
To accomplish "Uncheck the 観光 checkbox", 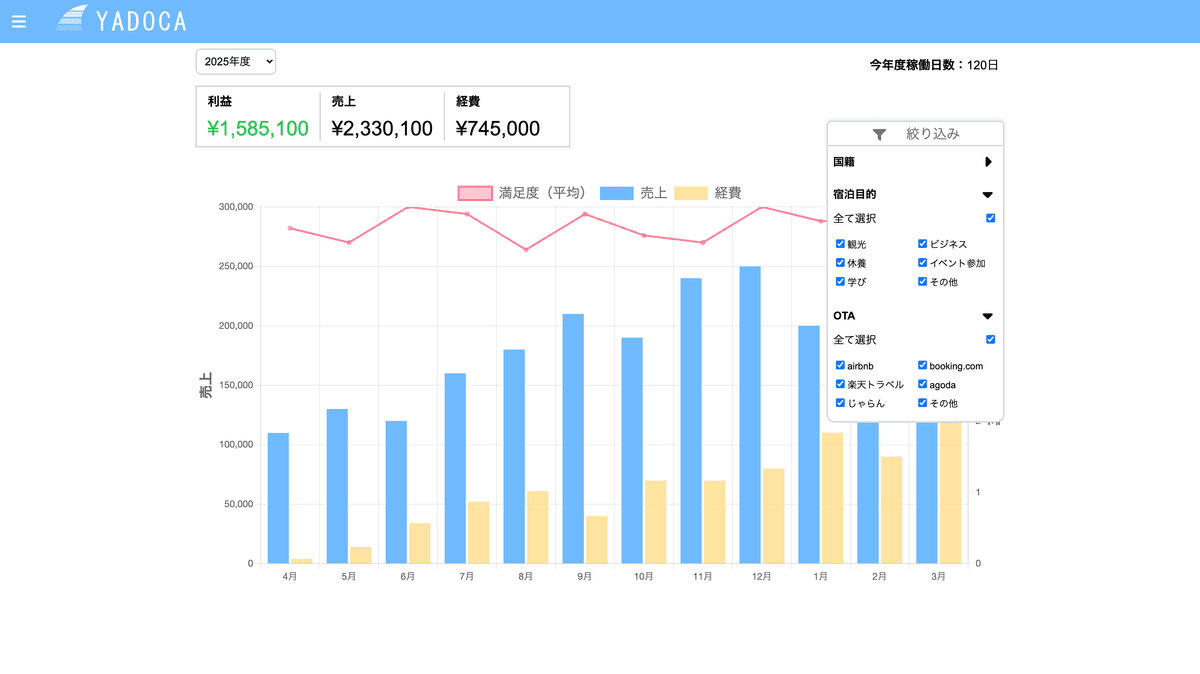I will (840, 244).
